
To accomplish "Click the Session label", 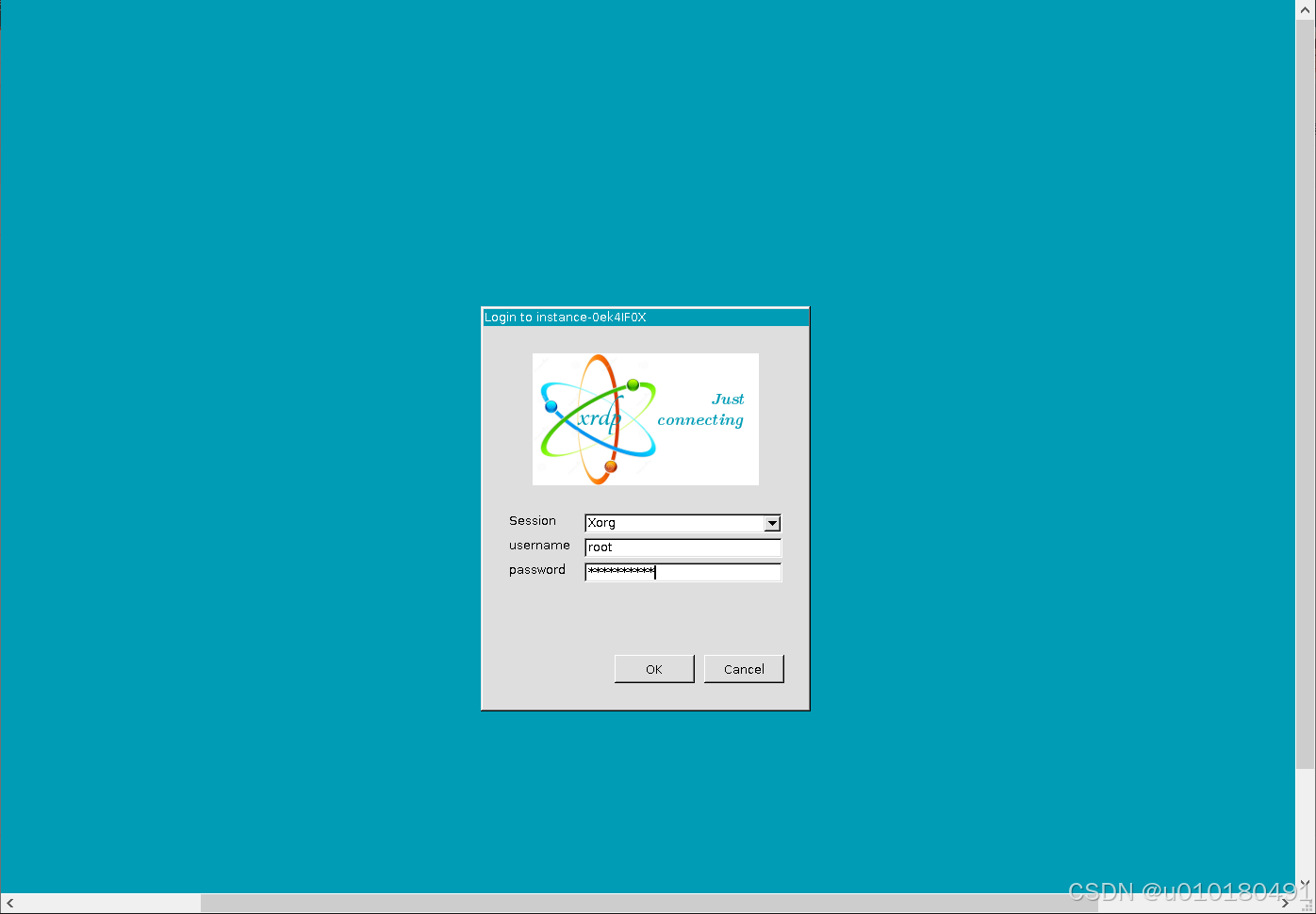I will pyautogui.click(x=533, y=521).
